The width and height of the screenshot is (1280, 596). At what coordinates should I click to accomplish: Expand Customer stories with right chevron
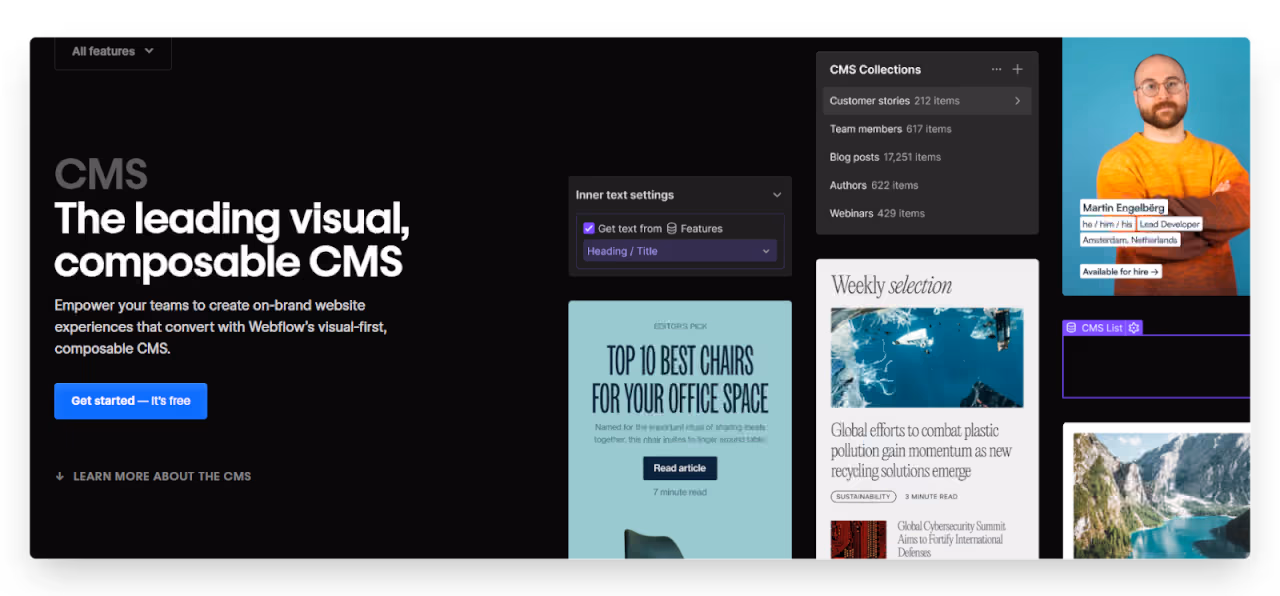(1018, 101)
